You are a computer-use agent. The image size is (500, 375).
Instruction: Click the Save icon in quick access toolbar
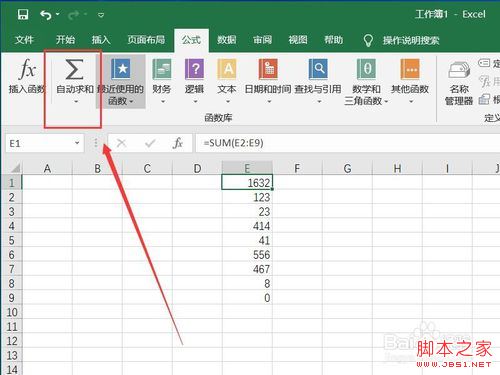point(23,15)
